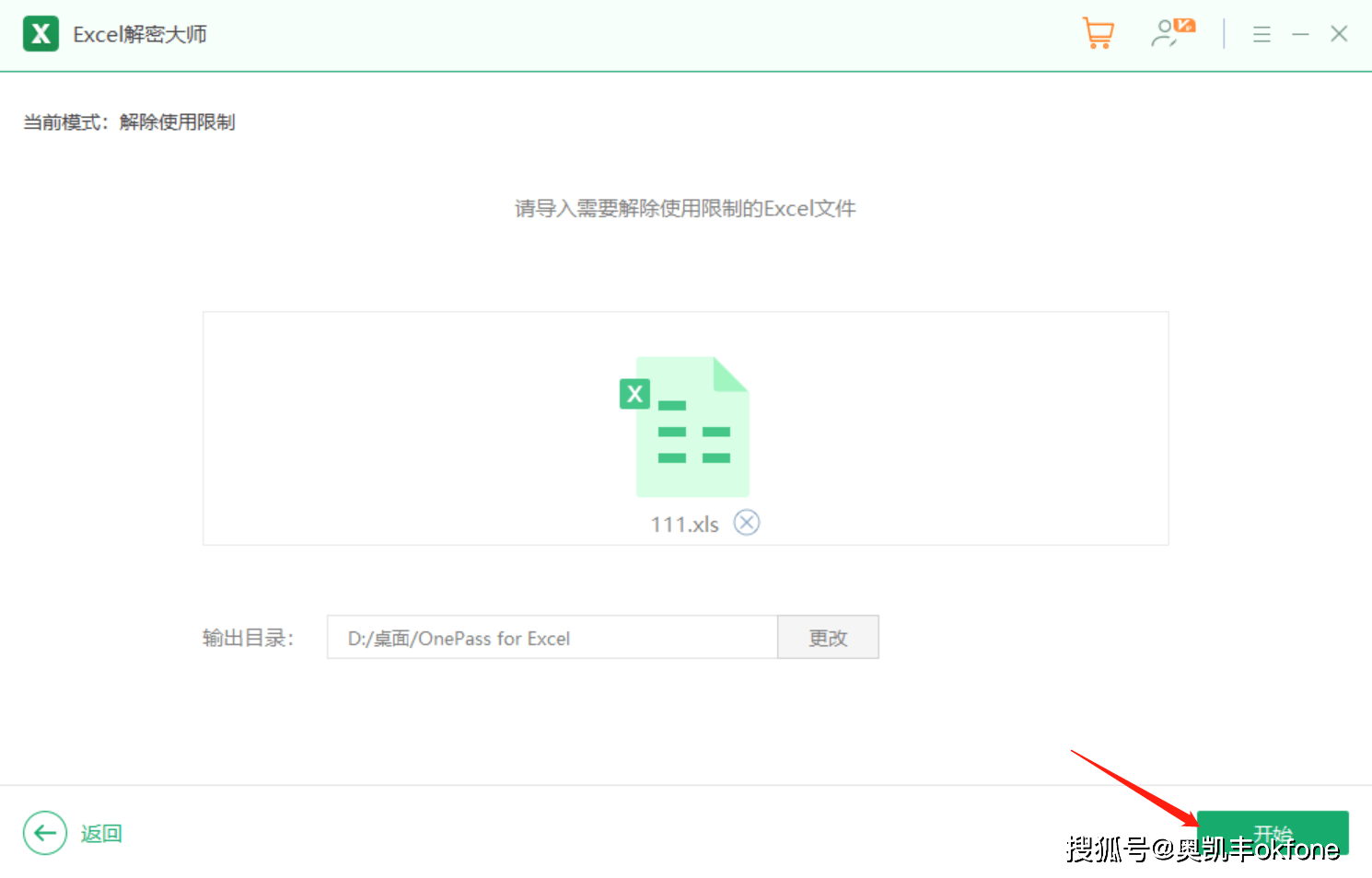Click the Excel解密大师 app logo
The width and height of the screenshot is (1372, 878).
[41, 34]
